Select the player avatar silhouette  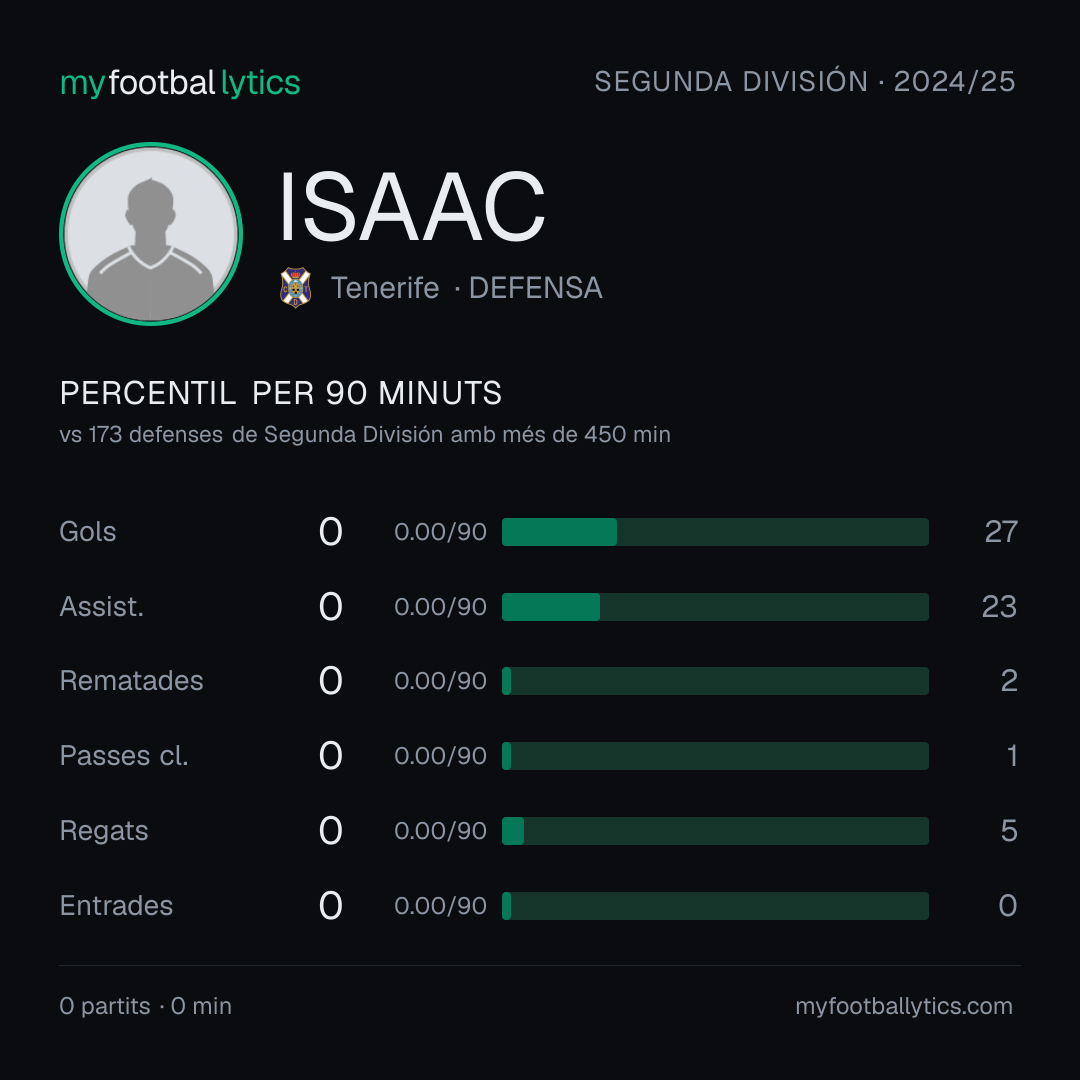pyautogui.click(x=151, y=233)
